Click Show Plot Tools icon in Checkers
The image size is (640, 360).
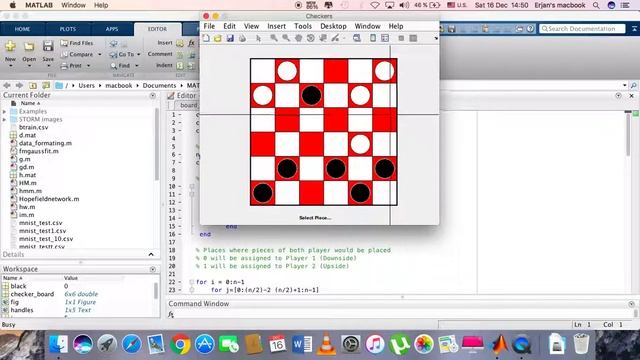point(413,38)
